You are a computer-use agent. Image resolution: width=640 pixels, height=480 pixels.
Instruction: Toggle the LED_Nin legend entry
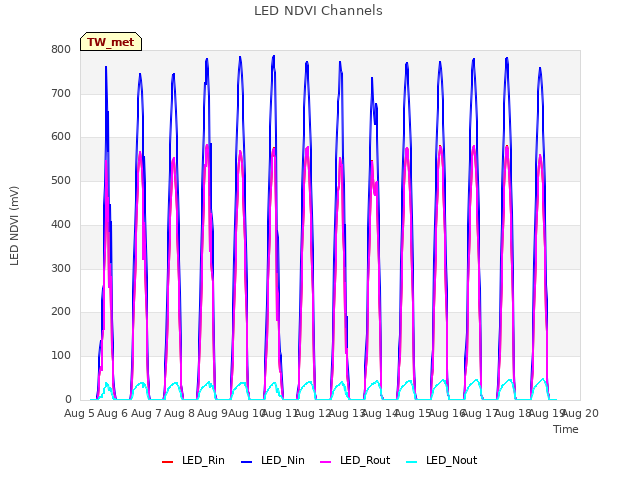click(273, 460)
